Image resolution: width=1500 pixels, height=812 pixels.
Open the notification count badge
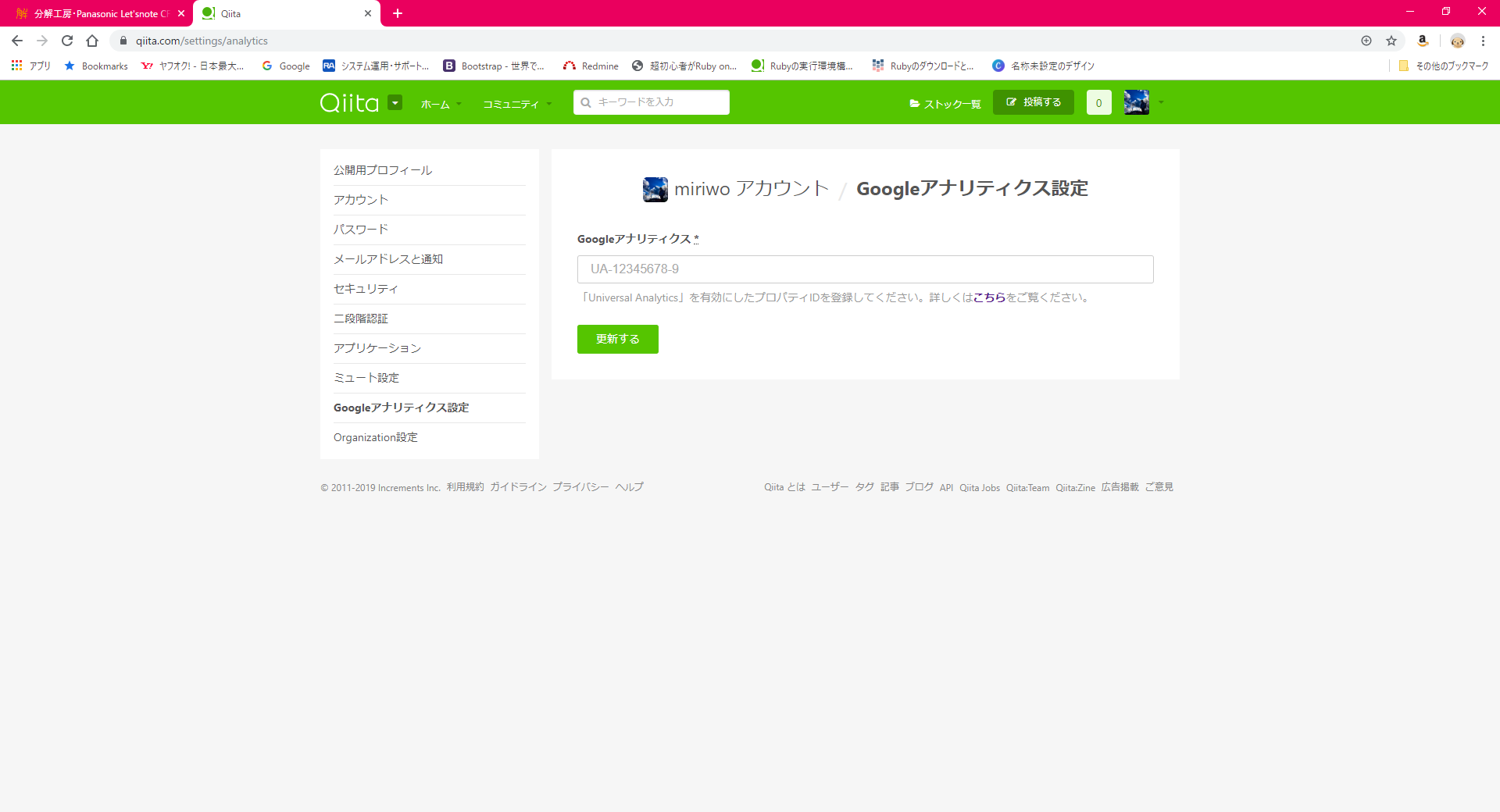[1098, 102]
